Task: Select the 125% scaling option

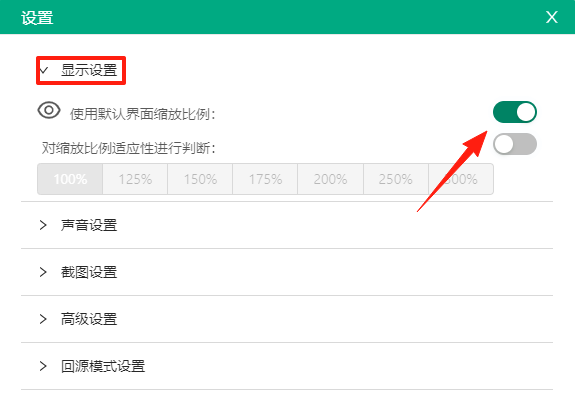Action: pos(135,179)
